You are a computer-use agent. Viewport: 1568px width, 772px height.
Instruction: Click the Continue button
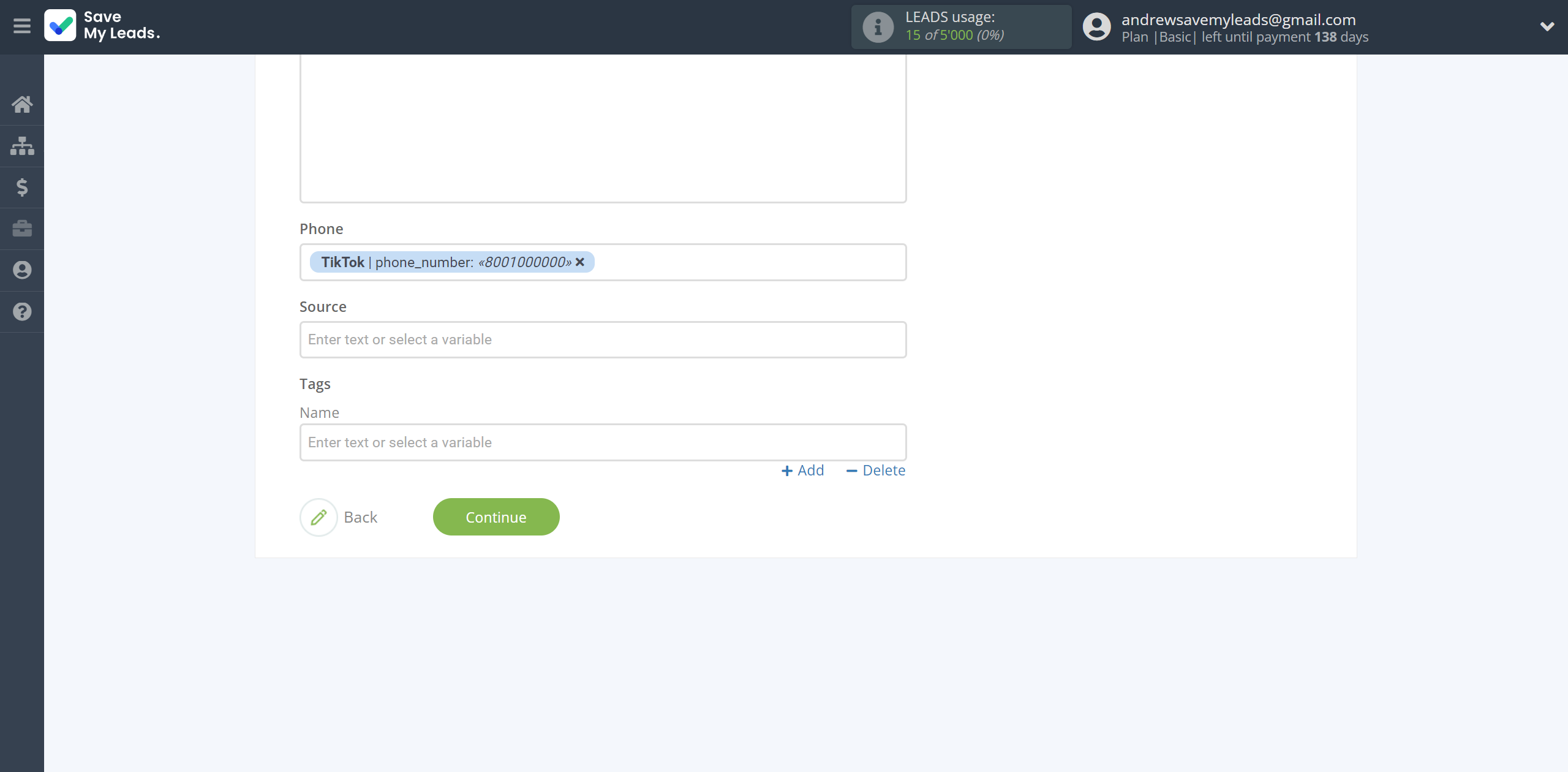[x=496, y=517]
